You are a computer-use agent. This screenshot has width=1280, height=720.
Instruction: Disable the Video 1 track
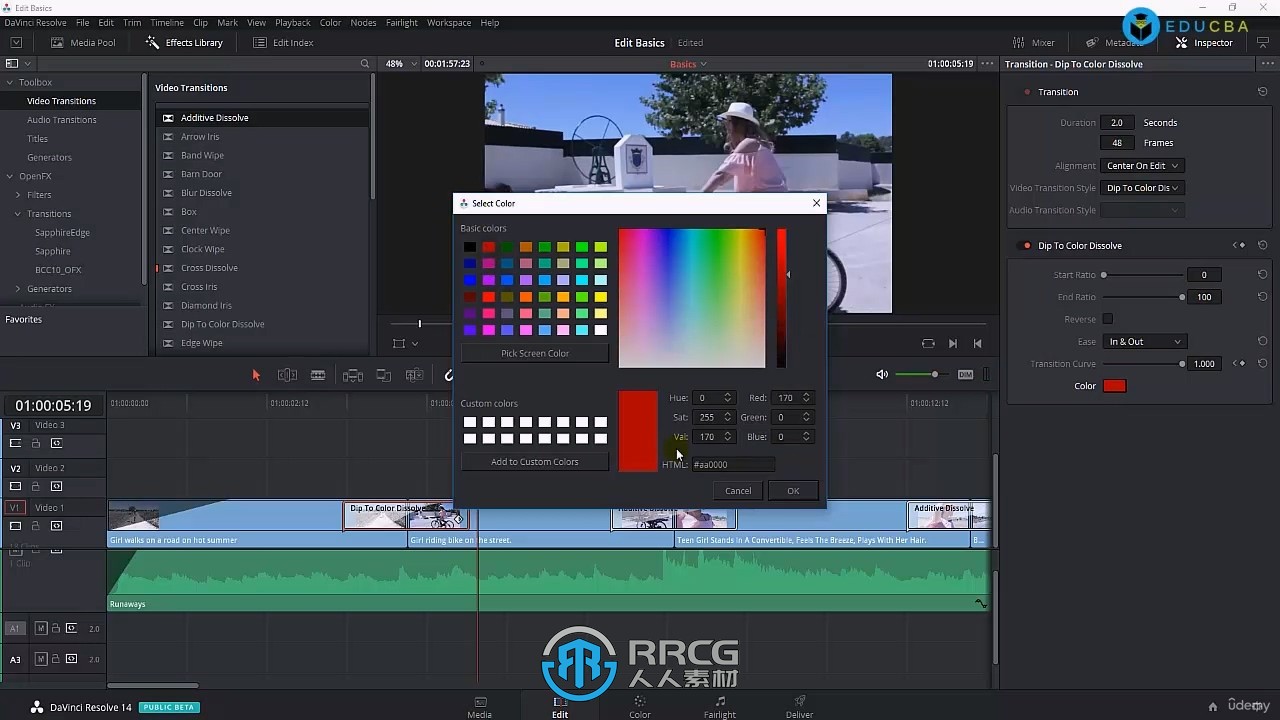(x=15, y=526)
